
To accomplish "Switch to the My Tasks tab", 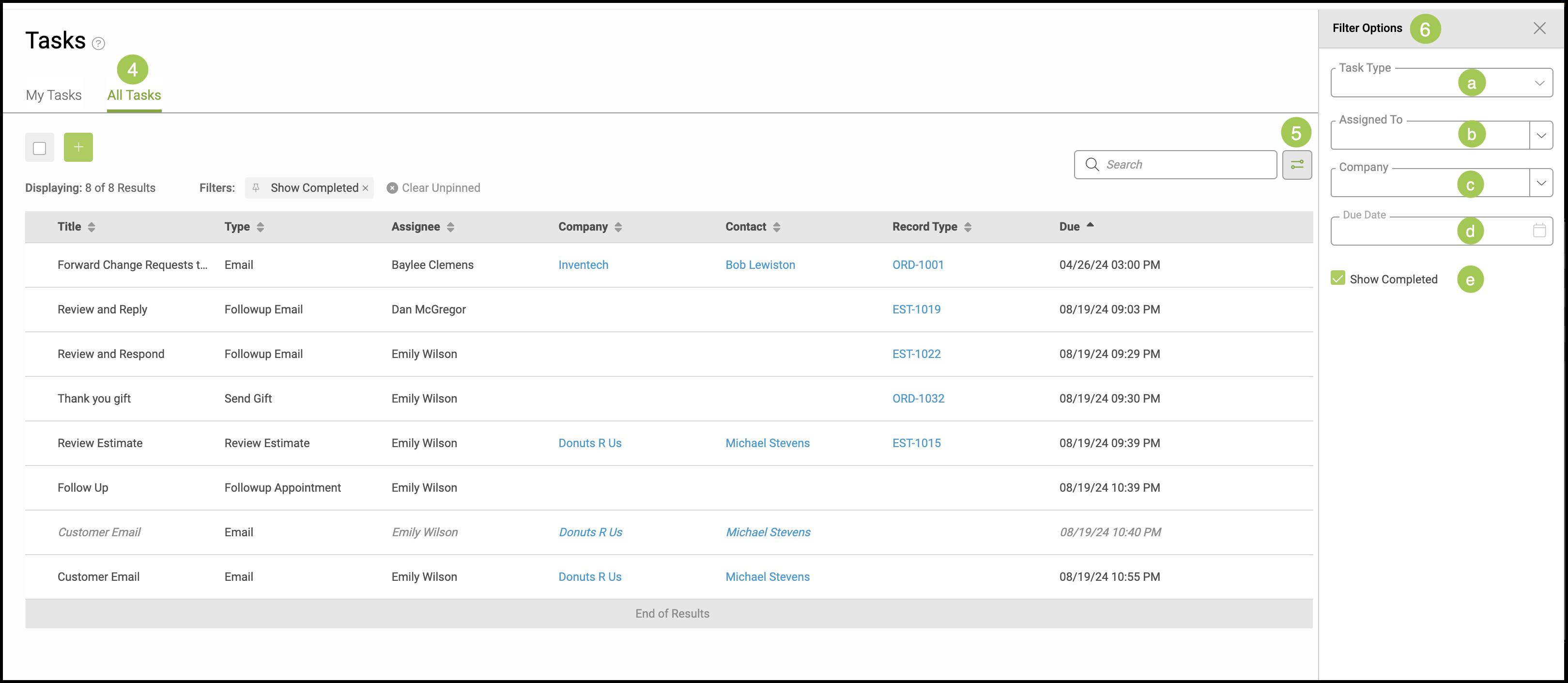I will click(54, 95).
